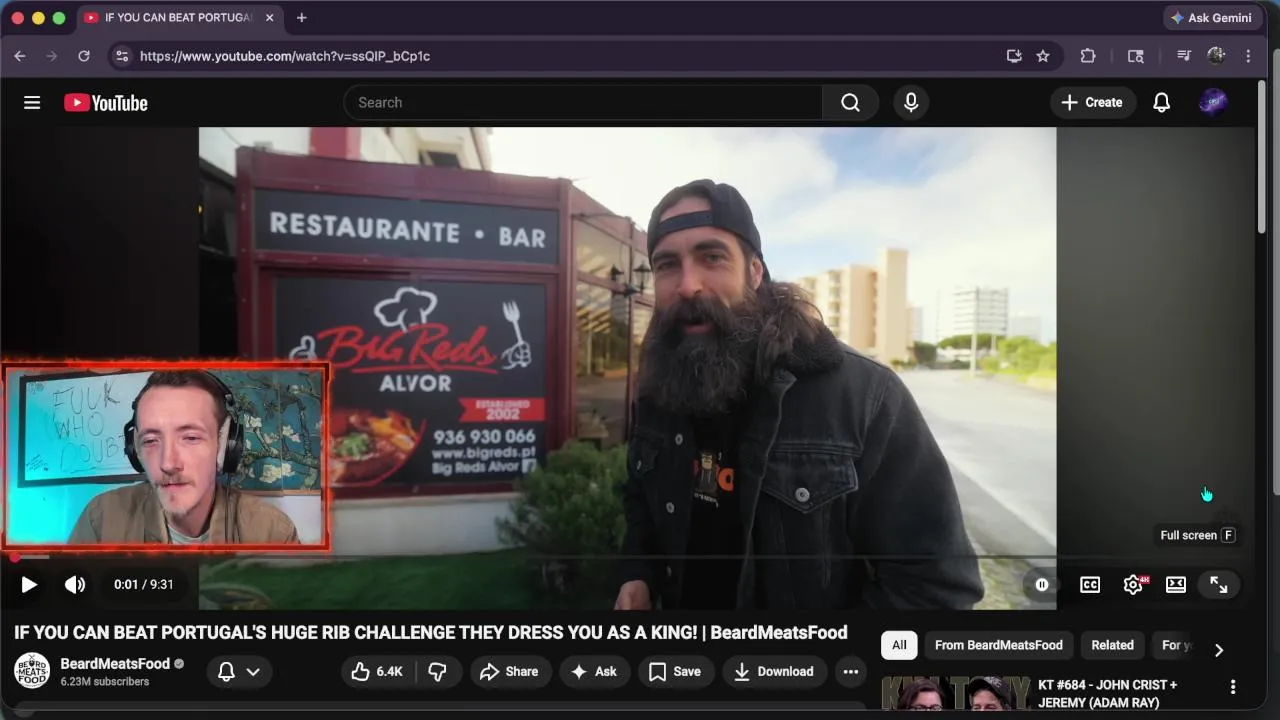
Task: Open media controls in browser toolbar
Action: coord(1184,56)
